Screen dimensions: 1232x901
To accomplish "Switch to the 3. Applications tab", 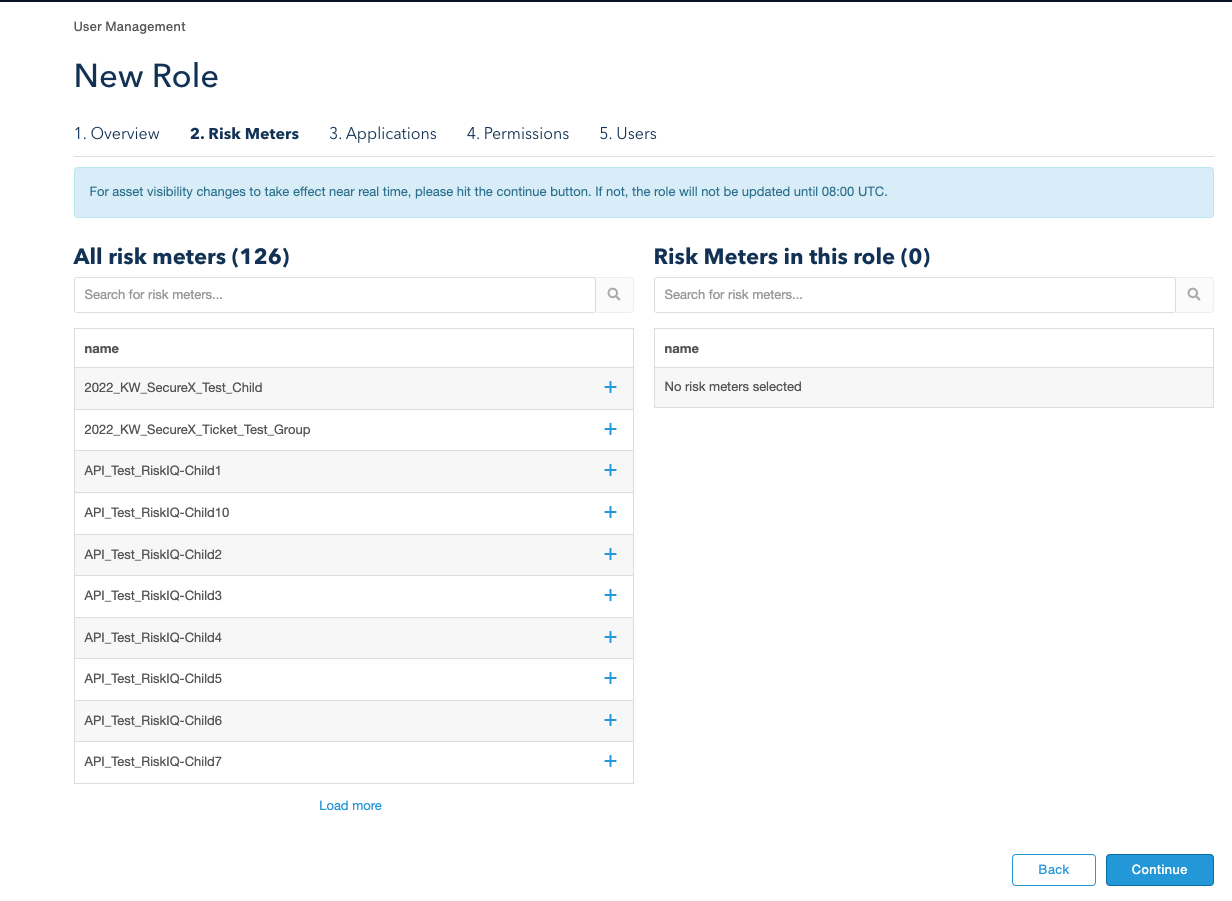I will [383, 134].
